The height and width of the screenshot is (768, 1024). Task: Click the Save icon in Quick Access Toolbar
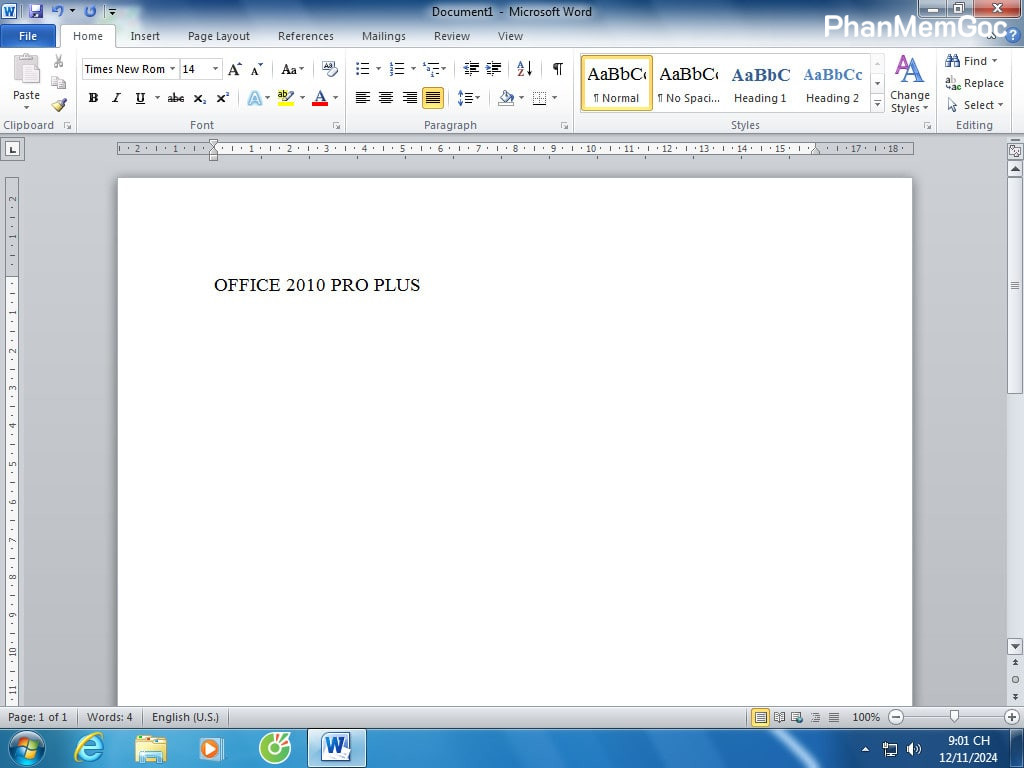click(36, 12)
